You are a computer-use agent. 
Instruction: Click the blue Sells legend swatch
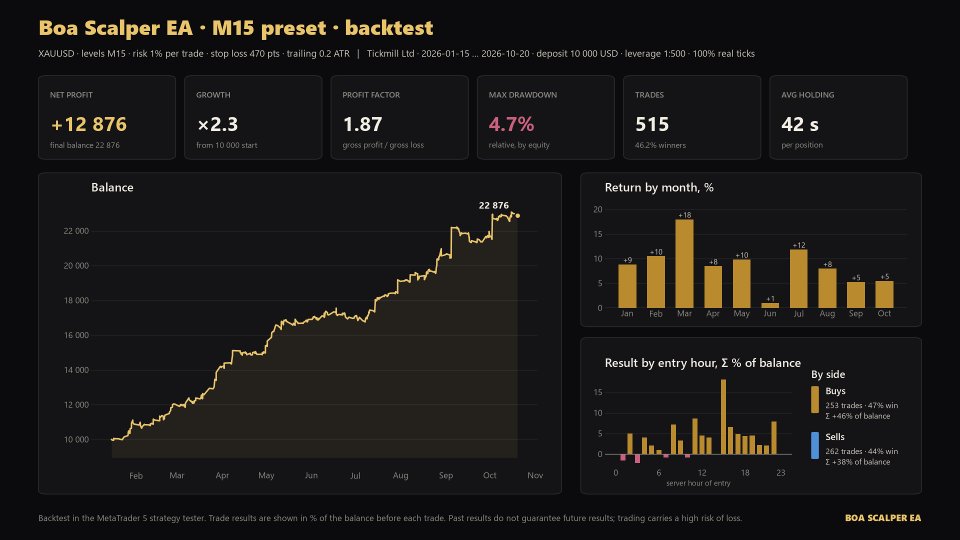[x=815, y=445]
